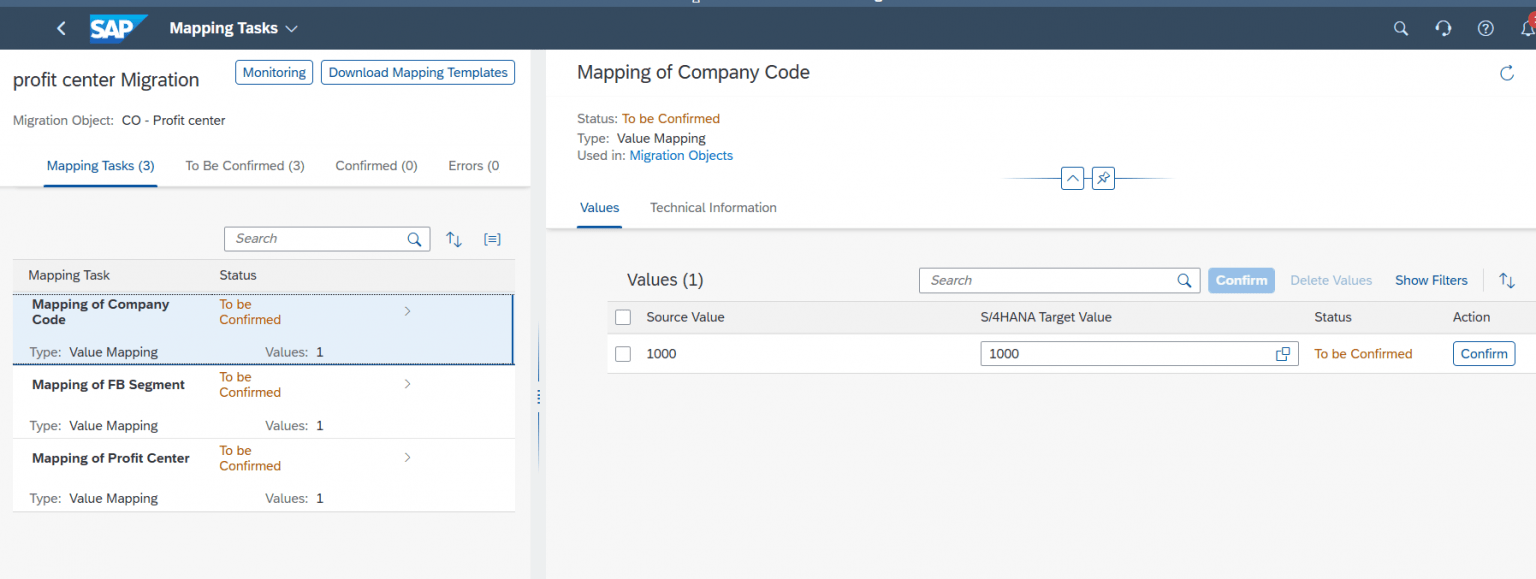Open the help icon in the top bar
The image size is (1536, 579).
tap(1485, 28)
